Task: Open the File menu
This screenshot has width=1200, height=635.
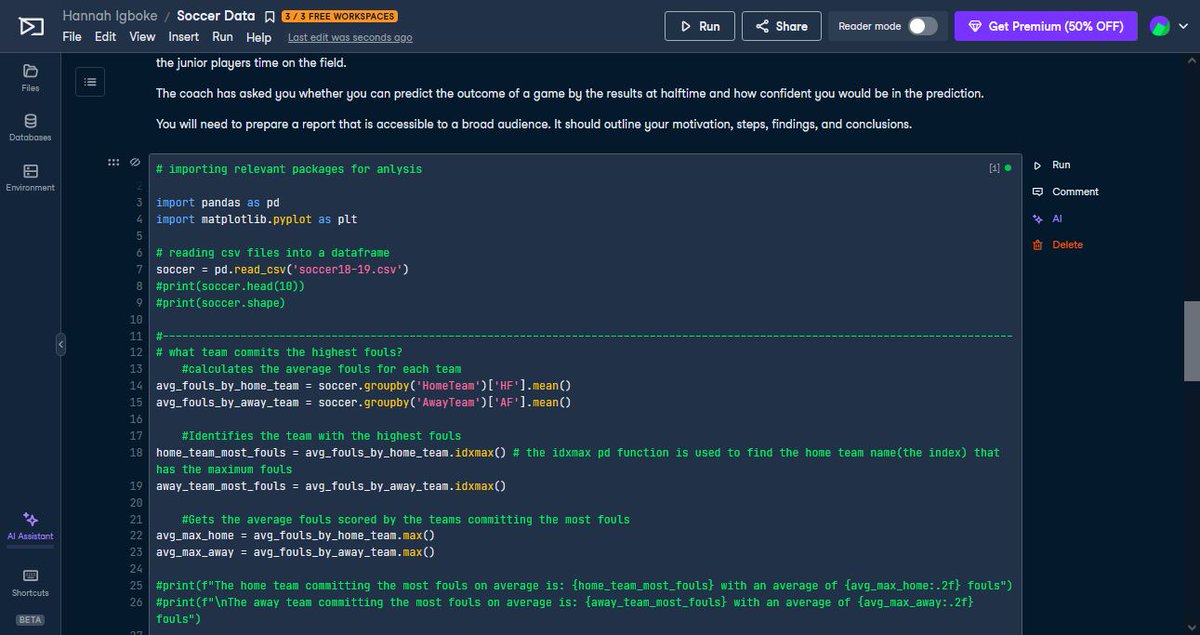Action: pos(72,37)
